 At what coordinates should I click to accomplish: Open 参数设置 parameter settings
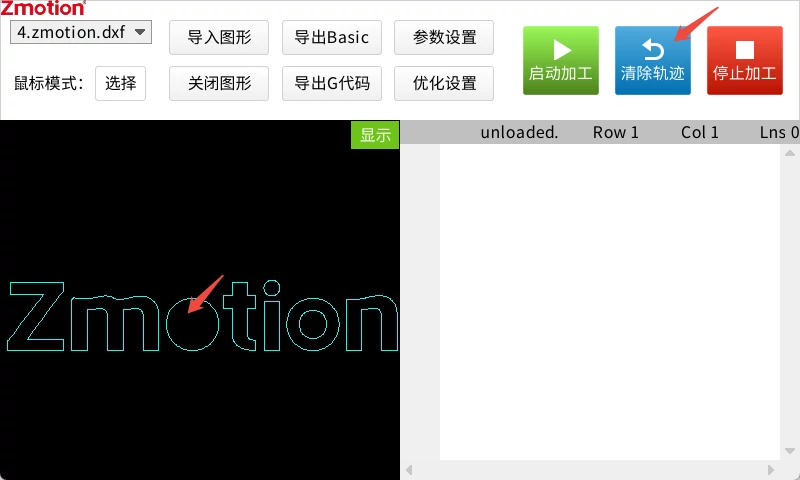coord(444,37)
